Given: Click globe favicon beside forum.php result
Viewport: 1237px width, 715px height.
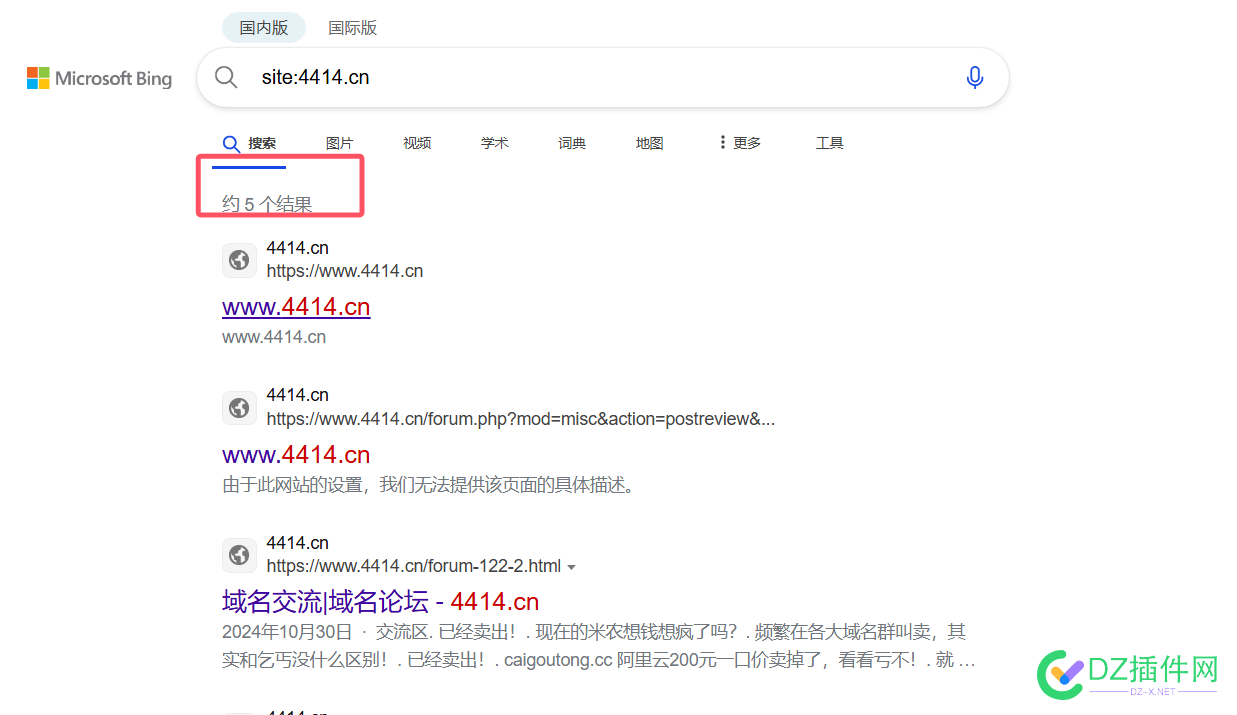Looking at the screenshot, I should point(239,408).
